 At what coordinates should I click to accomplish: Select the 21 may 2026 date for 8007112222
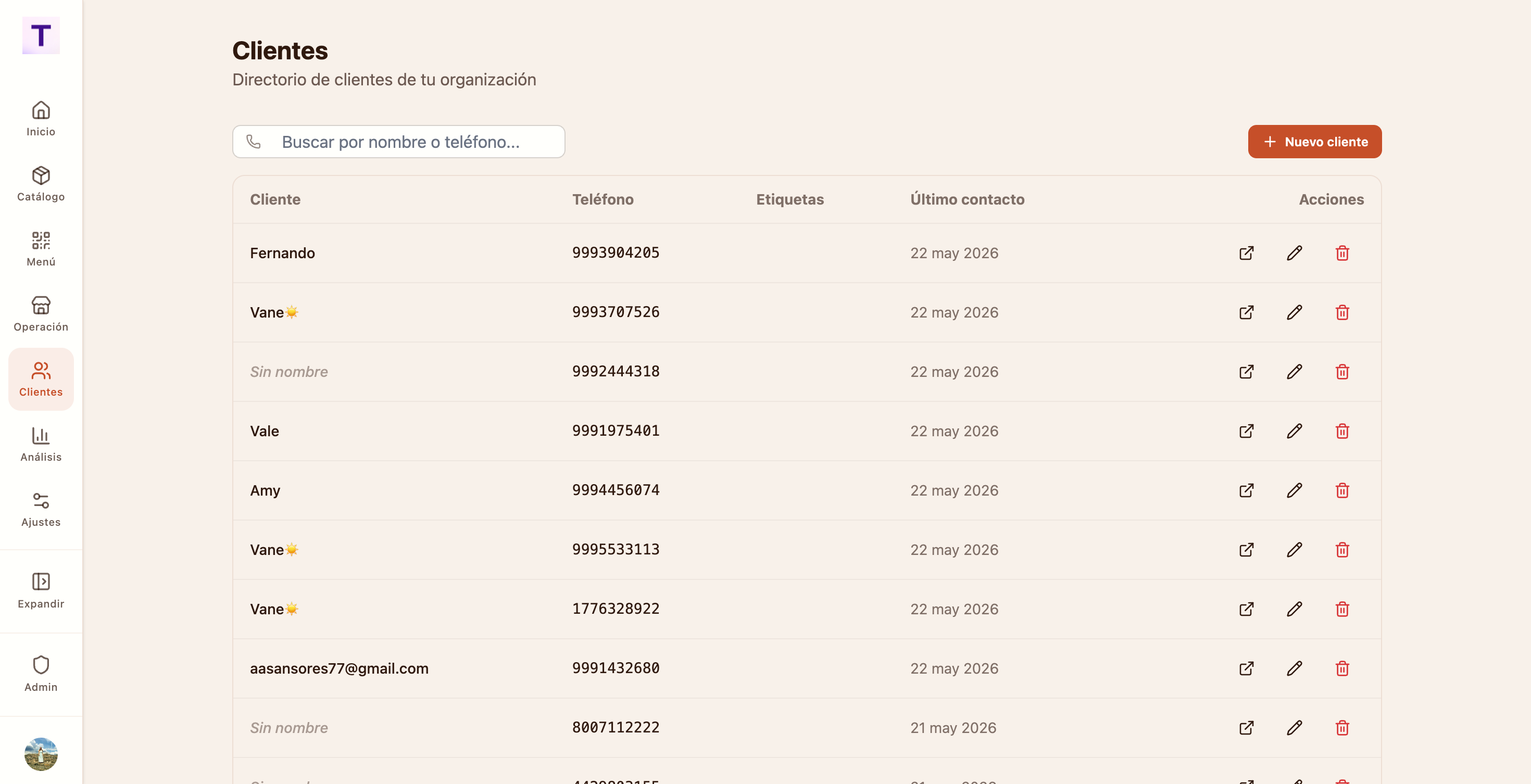click(x=953, y=728)
